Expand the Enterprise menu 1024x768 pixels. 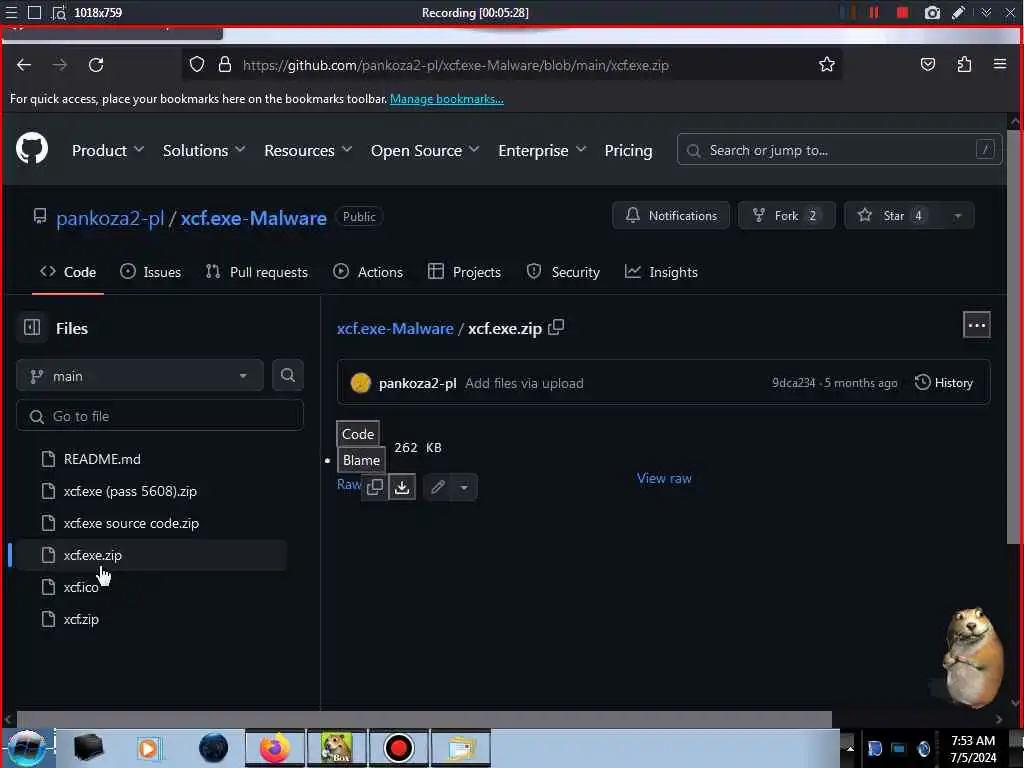point(542,150)
